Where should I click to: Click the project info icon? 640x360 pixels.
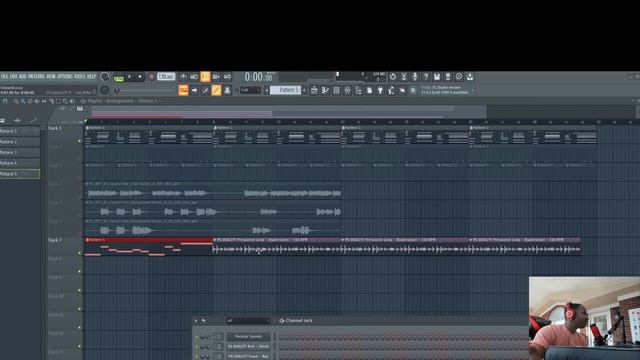459,77
